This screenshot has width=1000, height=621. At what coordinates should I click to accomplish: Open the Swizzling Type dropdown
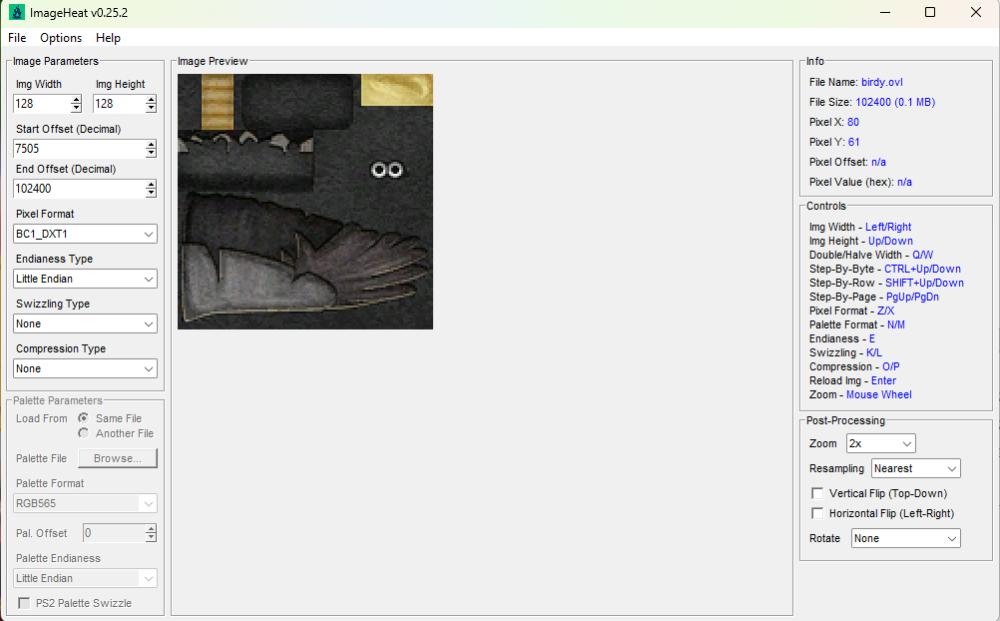(85, 324)
